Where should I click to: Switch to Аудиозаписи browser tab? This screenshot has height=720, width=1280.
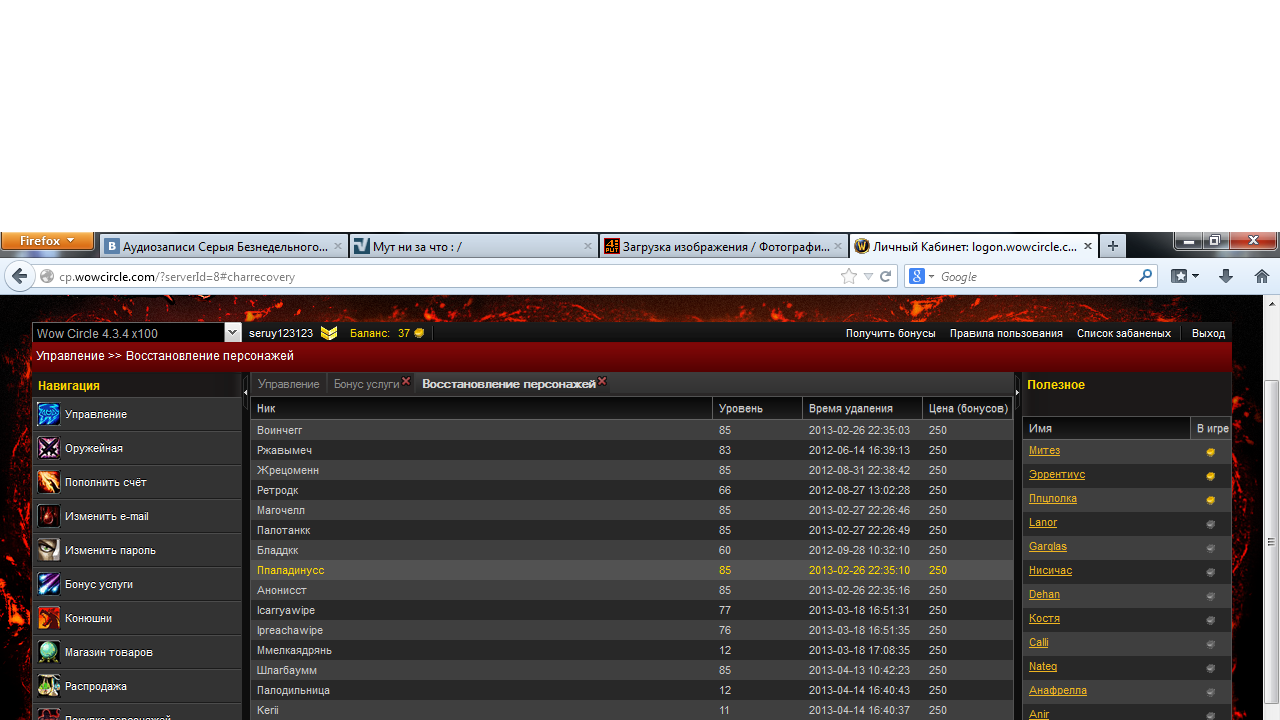224,246
